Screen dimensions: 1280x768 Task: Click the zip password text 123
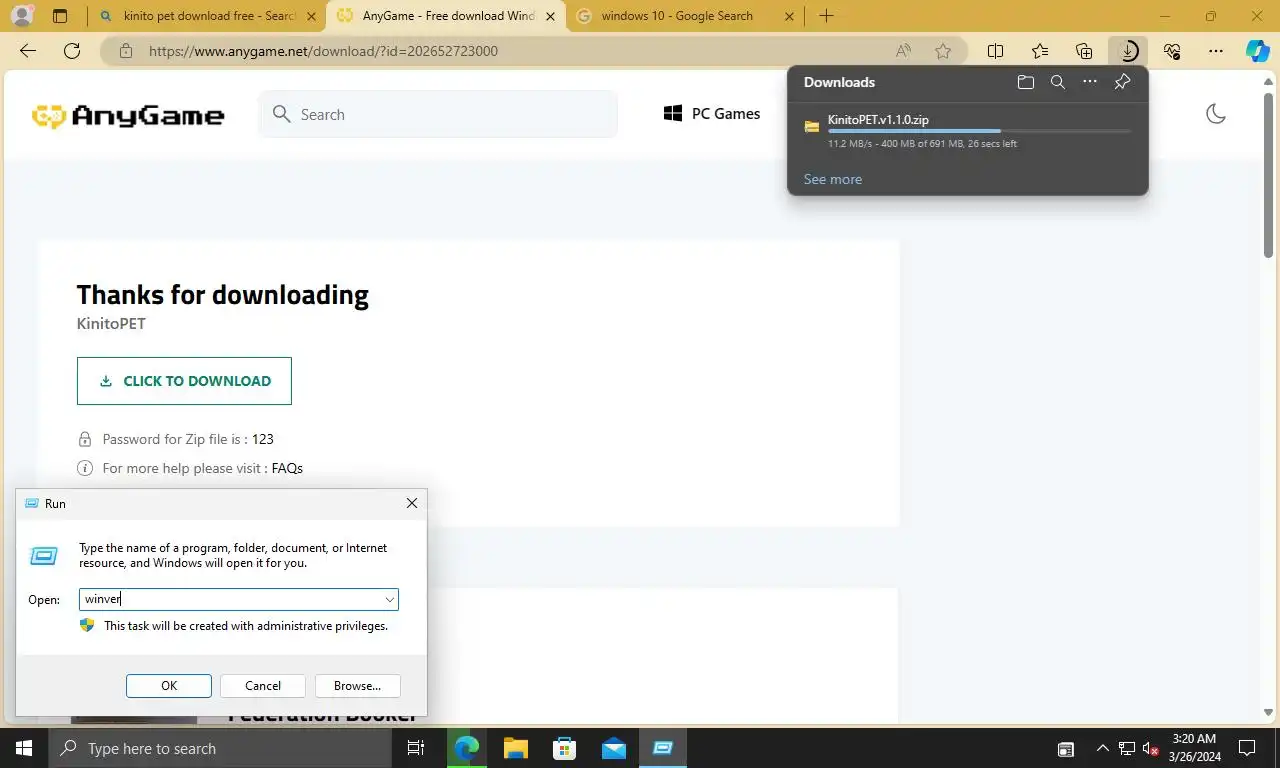click(263, 439)
